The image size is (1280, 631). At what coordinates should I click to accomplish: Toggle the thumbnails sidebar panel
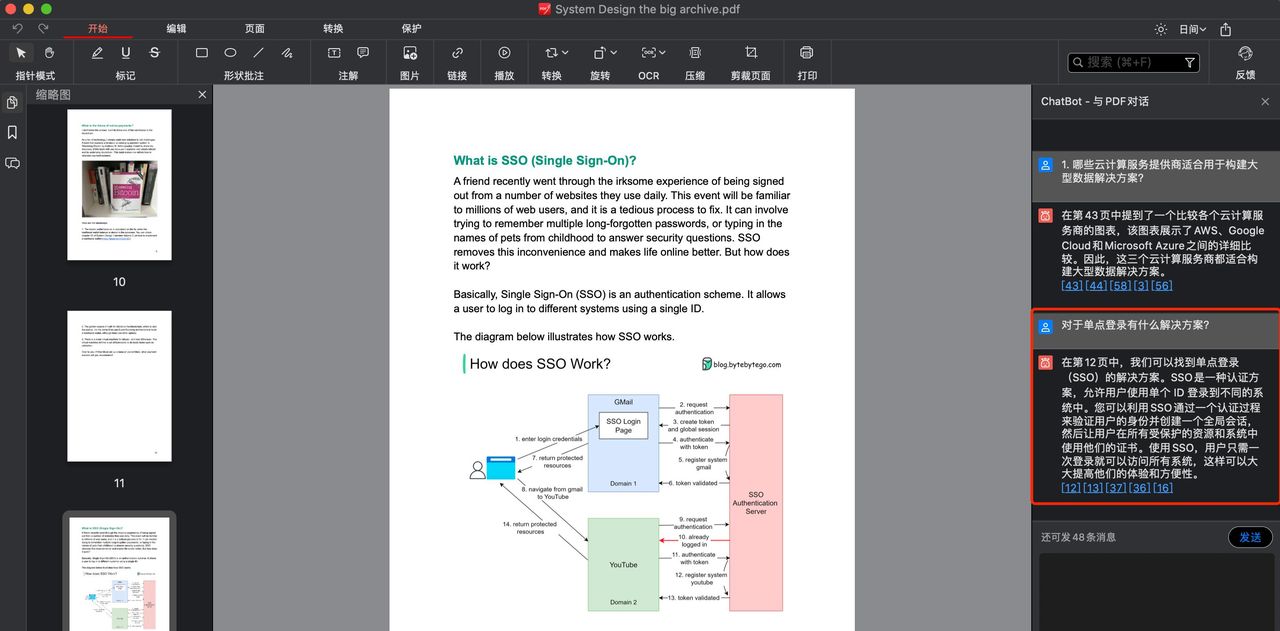(x=13, y=102)
